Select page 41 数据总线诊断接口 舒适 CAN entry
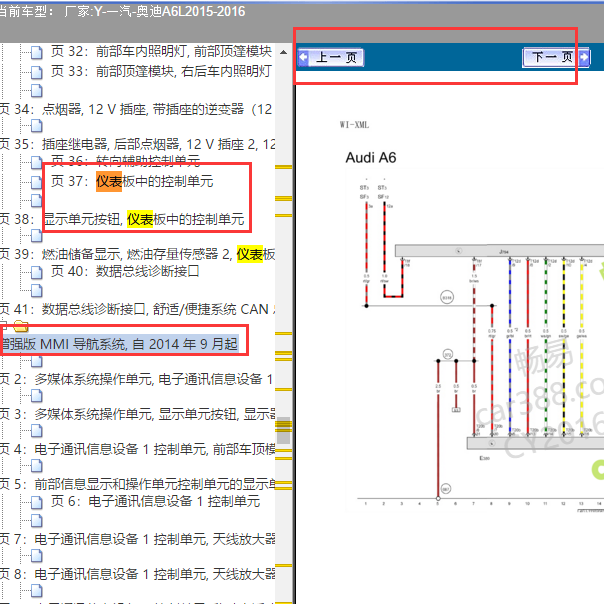The width and height of the screenshot is (604, 604). (138, 309)
